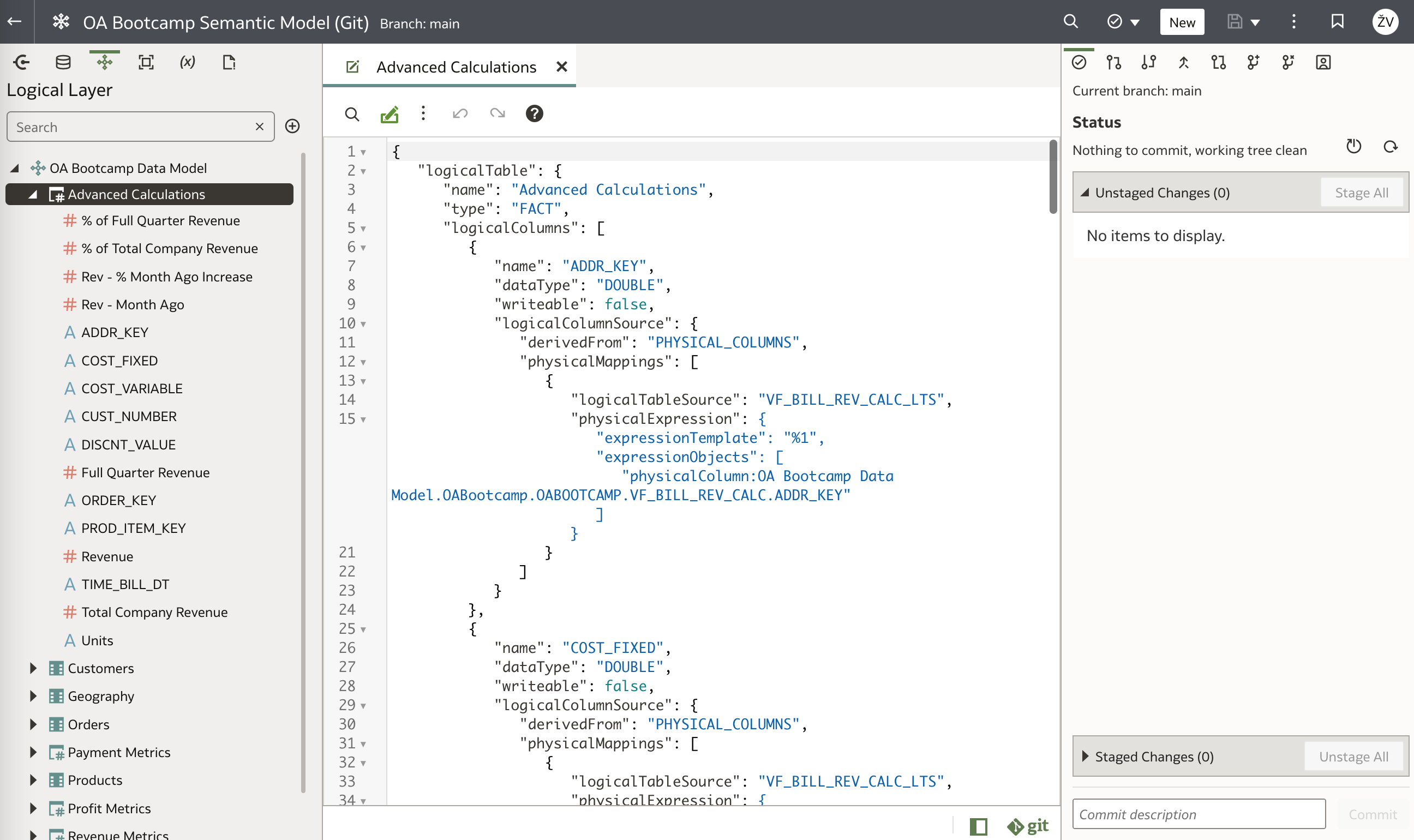Refresh Git status with circular arrow icon
This screenshot has width=1414, height=840.
(1390, 147)
